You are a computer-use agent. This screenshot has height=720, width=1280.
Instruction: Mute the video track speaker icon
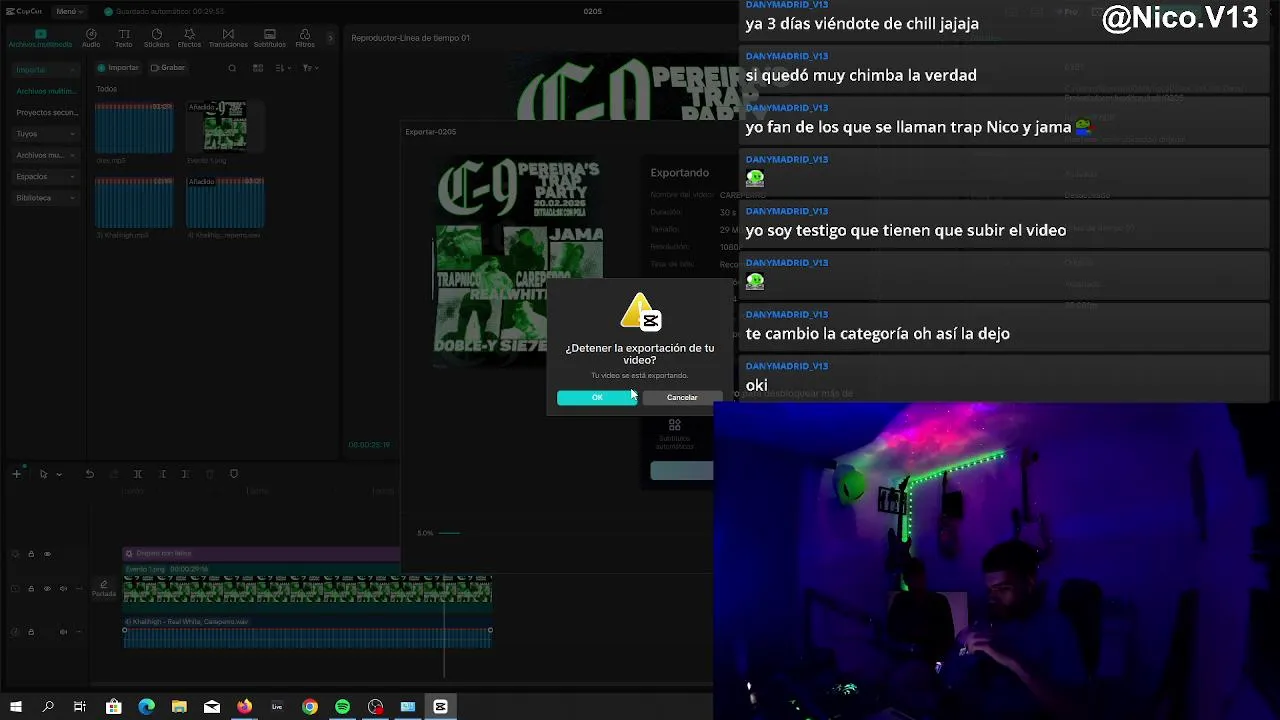pyautogui.click(x=64, y=589)
